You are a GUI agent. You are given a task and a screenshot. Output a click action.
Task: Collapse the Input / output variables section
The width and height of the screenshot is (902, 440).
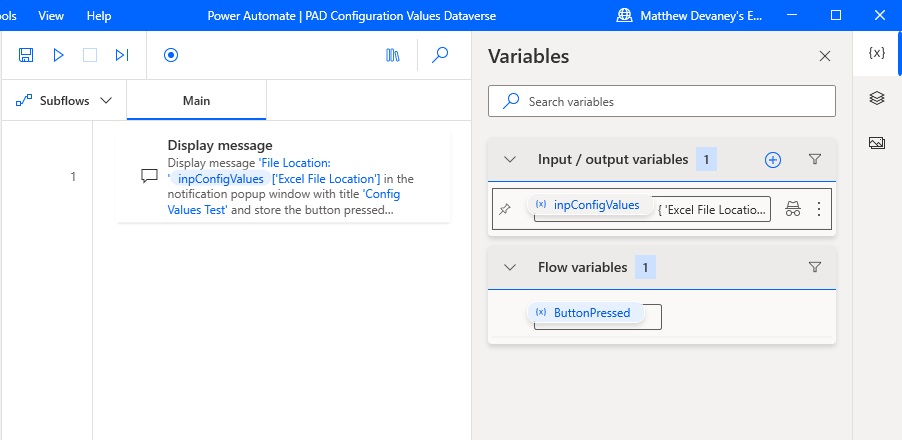510,159
